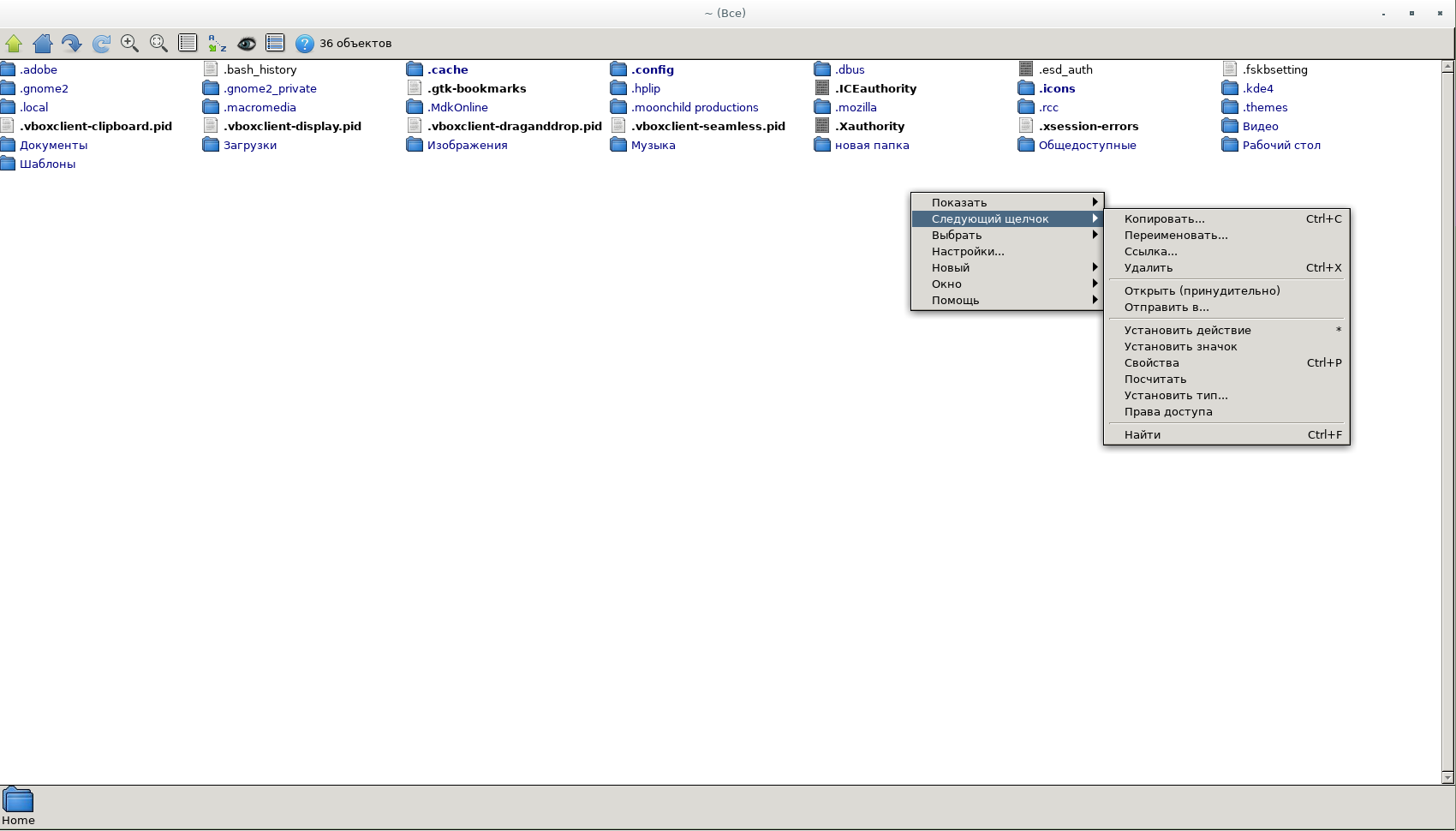Click the scrollbar up arrow

coord(1448,66)
